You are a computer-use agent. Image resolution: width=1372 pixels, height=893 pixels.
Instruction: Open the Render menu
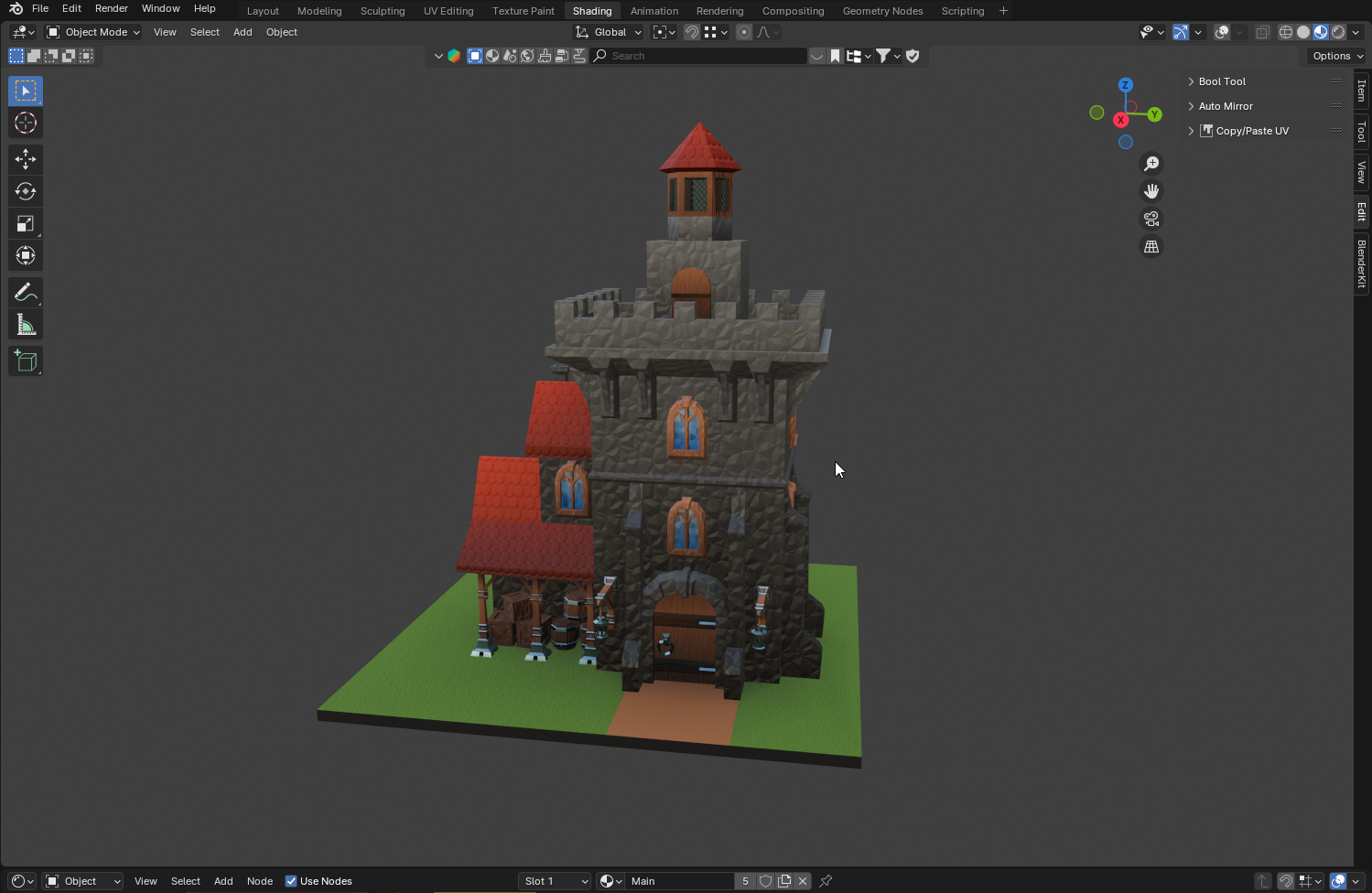(112, 8)
